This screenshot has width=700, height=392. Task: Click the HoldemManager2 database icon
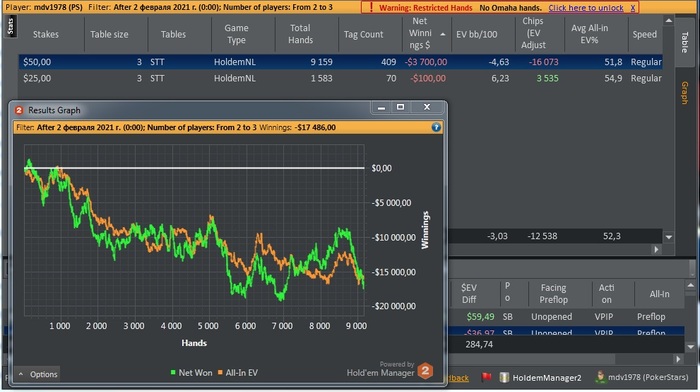click(x=504, y=377)
